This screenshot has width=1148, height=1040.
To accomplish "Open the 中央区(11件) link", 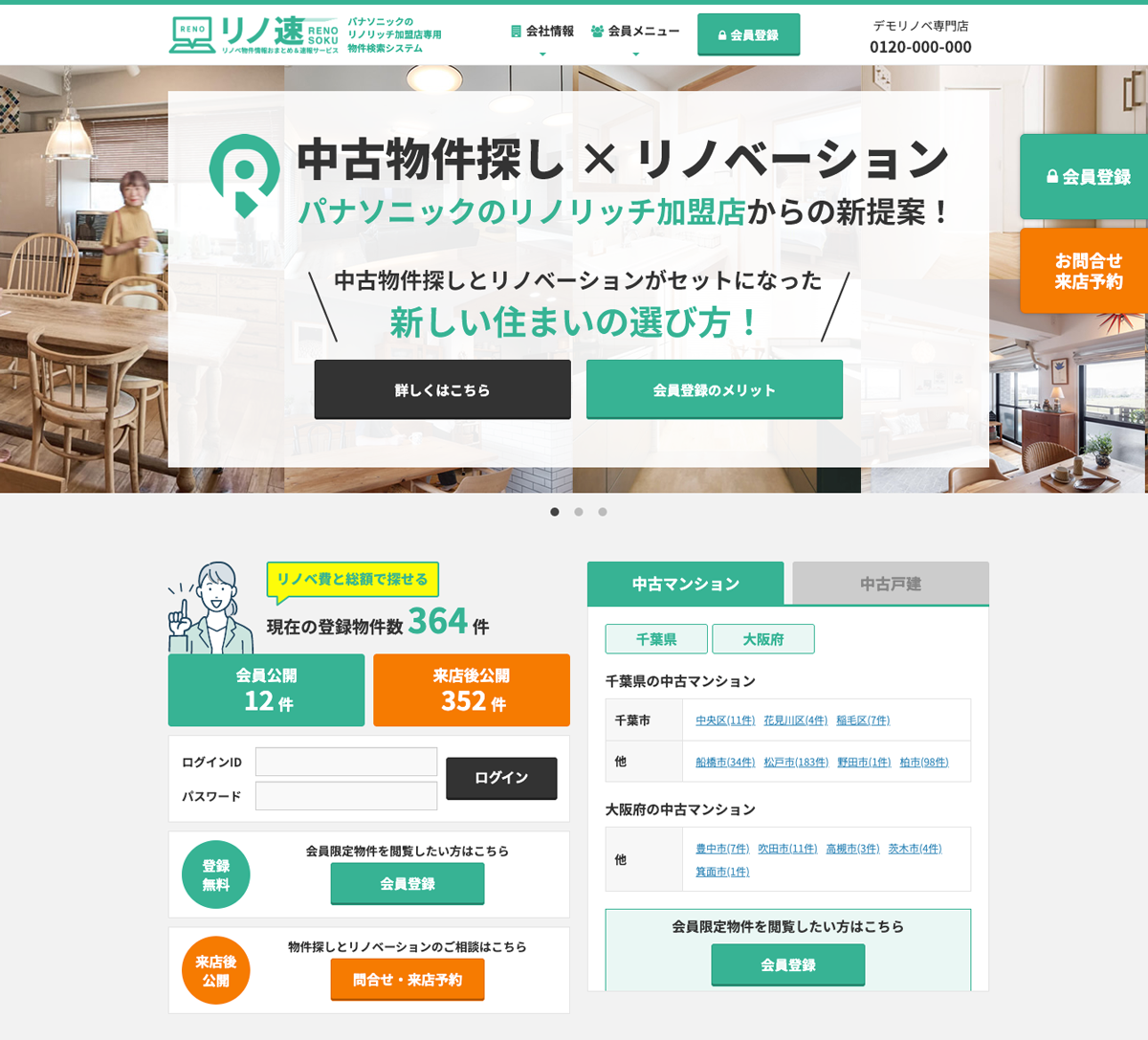I will [x=725, y=720].
